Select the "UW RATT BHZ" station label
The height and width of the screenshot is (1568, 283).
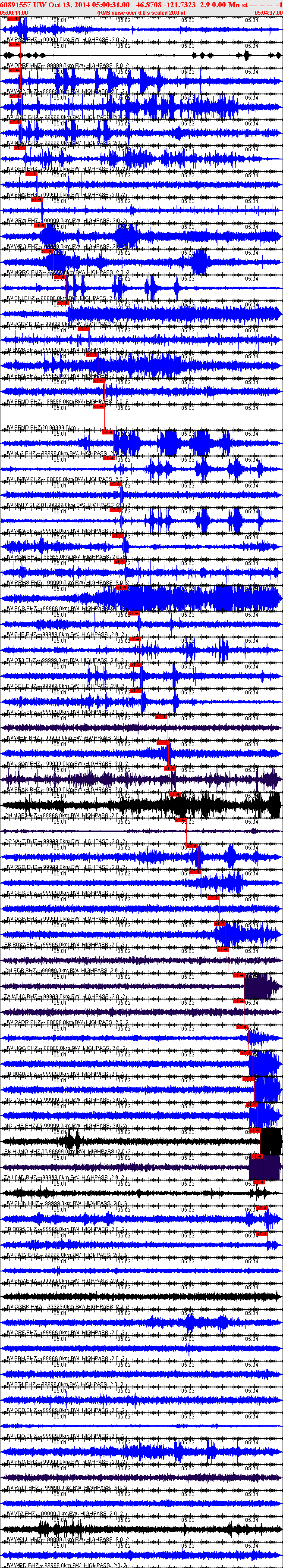click(x=22, y=1488)
